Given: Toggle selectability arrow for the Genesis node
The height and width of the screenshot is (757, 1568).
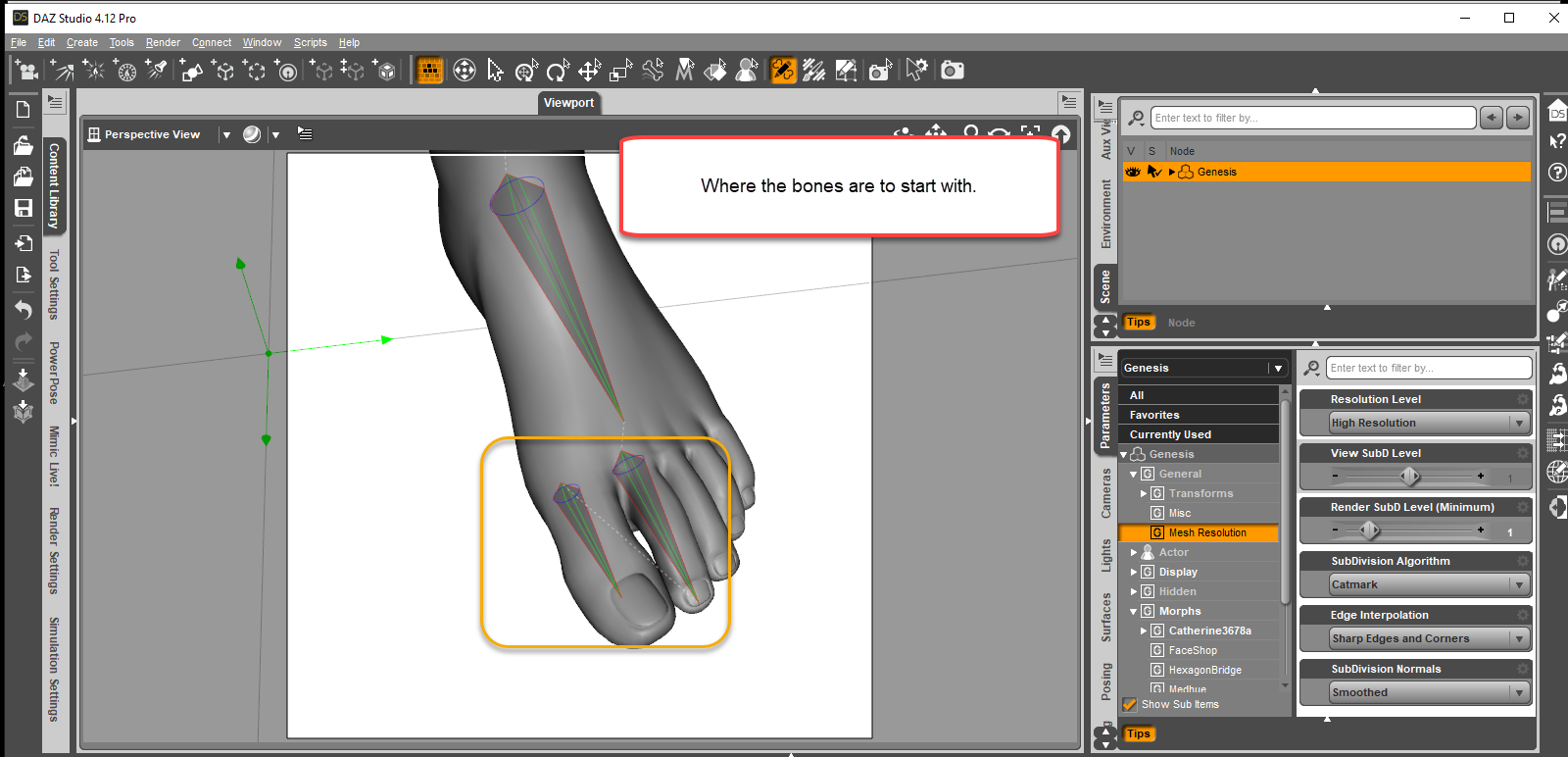Looking at the screenshot, I should (1154, 172).
